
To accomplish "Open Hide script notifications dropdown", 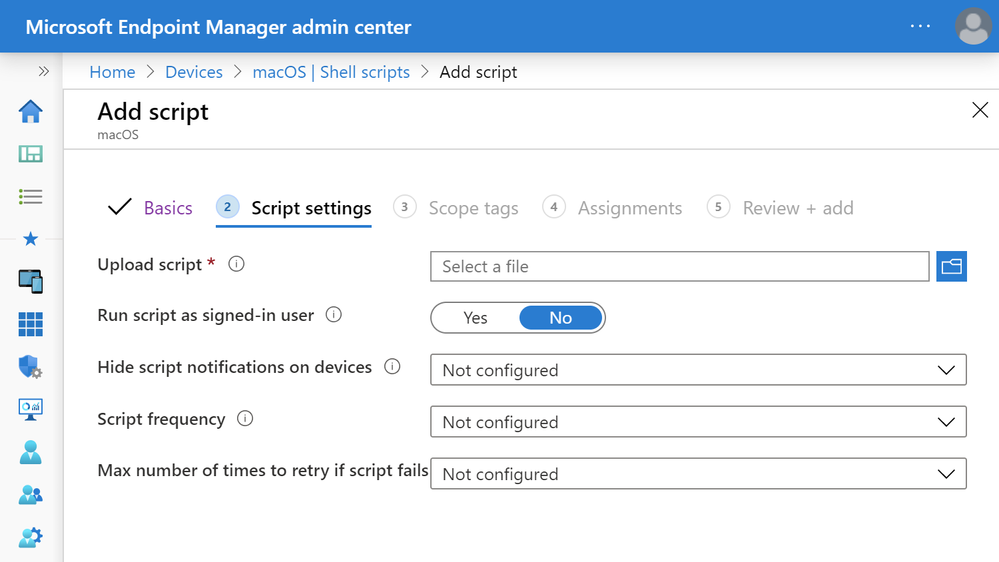I will pyautogui.click(x=698, y=370).
